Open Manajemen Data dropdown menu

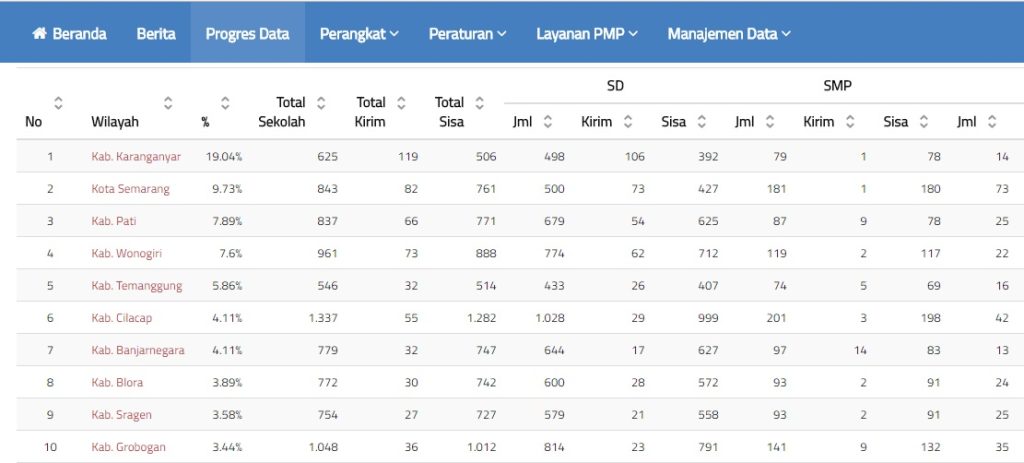click(x=729, y=34)
